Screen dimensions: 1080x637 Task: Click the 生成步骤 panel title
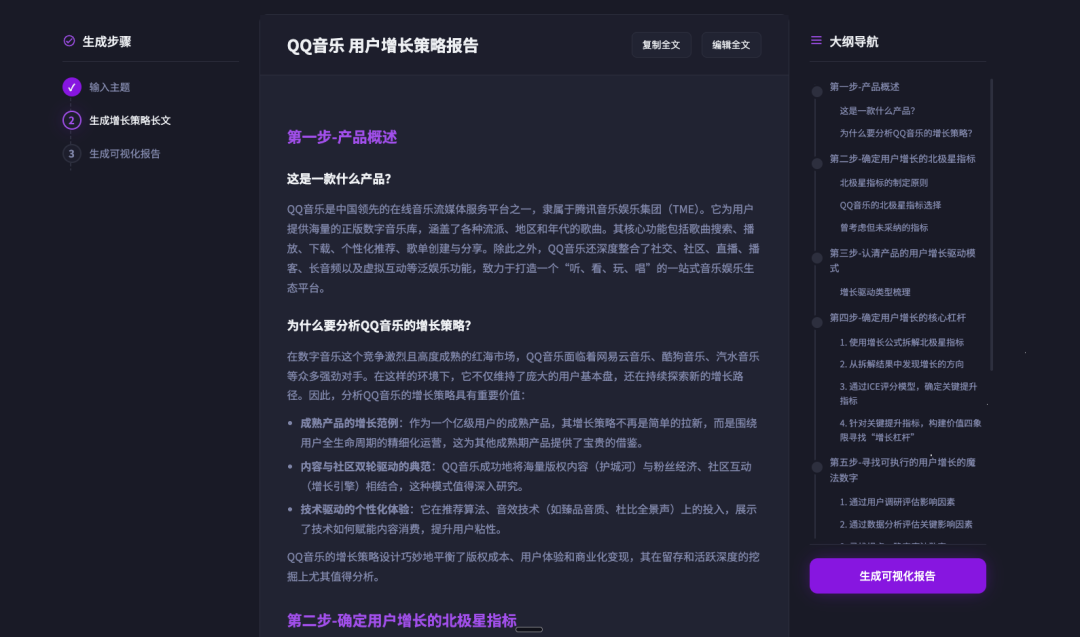(107, 41)
